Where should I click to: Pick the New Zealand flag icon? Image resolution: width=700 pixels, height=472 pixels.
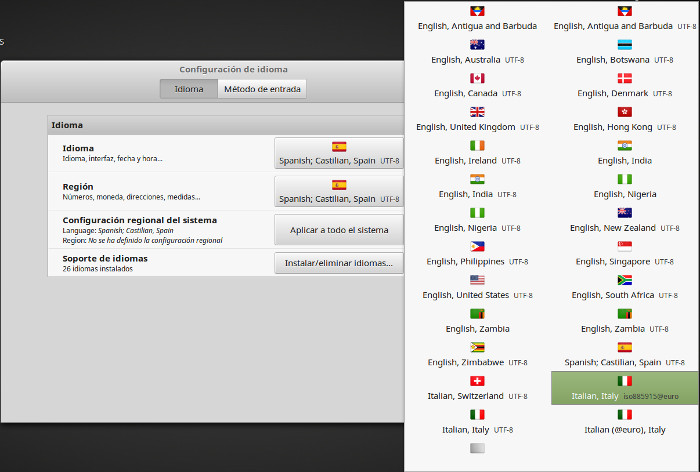pos(625,213)
